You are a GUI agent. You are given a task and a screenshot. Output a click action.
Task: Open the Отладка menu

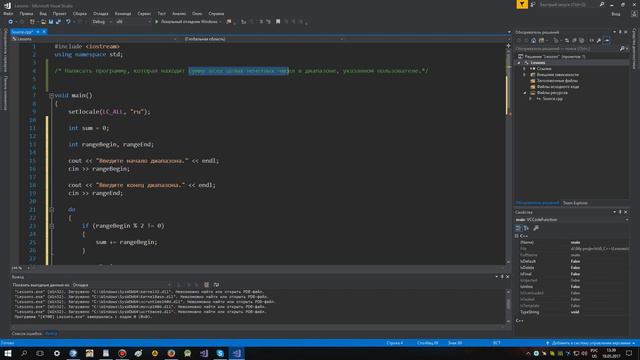click(100, 13)
